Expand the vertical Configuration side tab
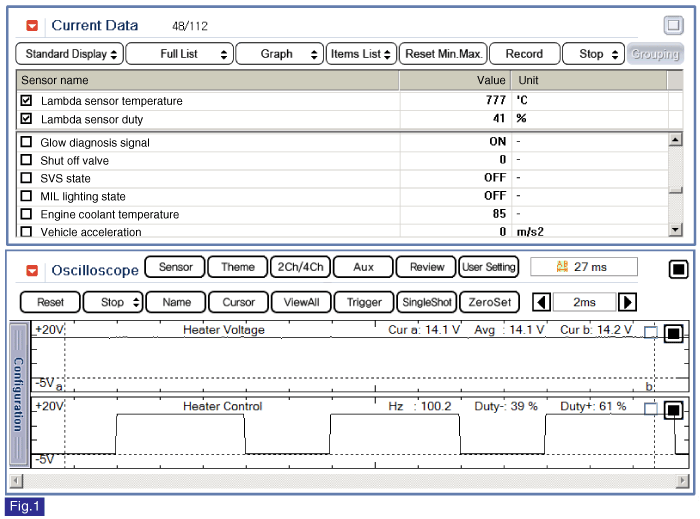Image resolution: width=700 pixels, height=519 pixels. click(x=19, y=394)
